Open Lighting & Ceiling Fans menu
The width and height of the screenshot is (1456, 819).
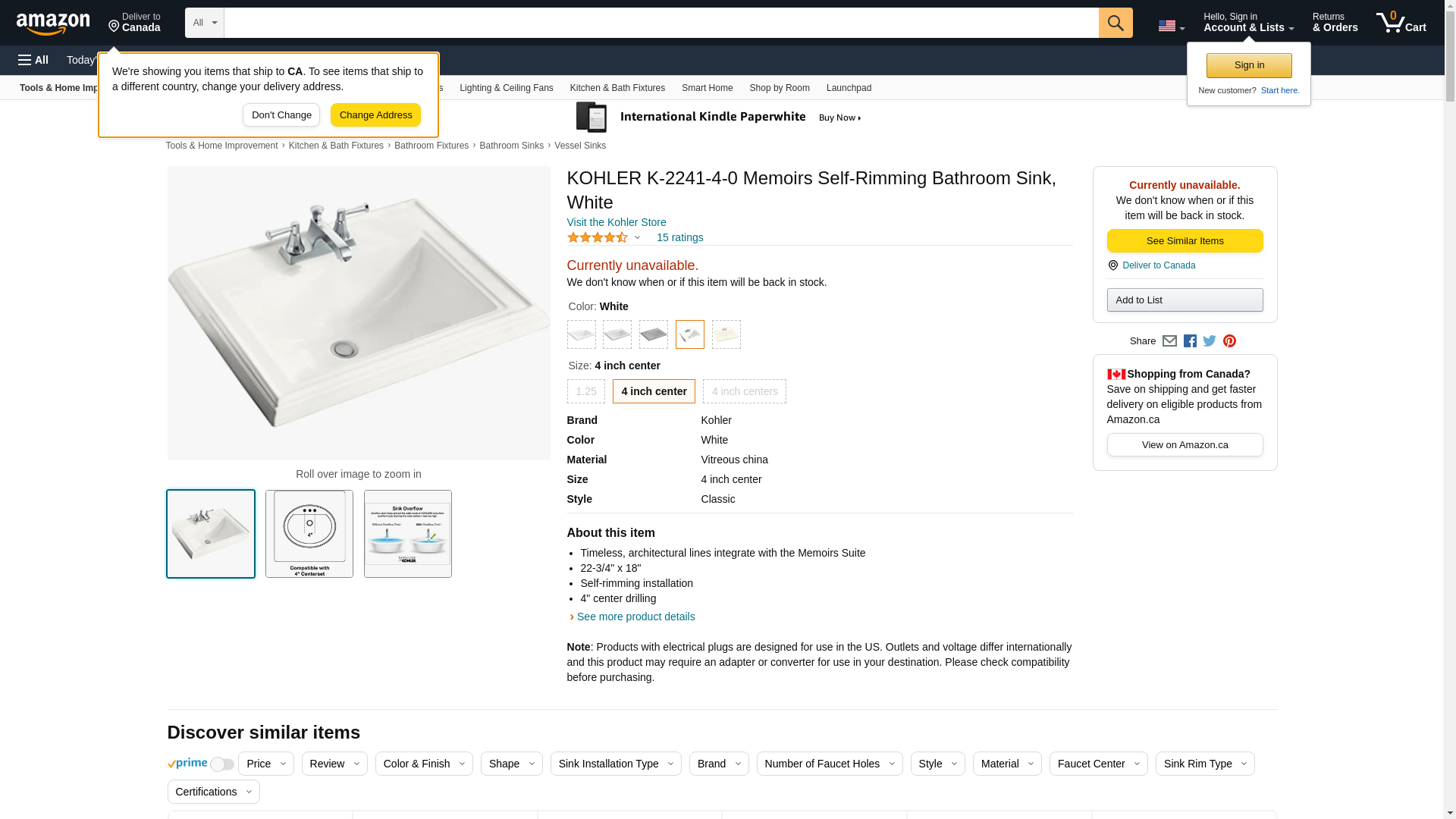coord(506,88)
